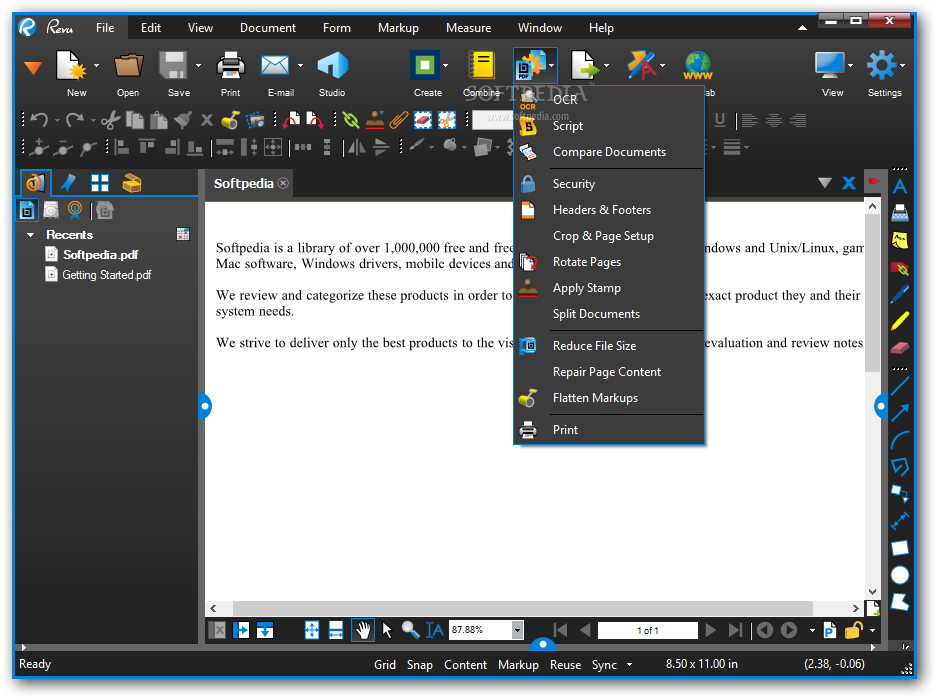Collapse the Recents tree section

tap(30, 235)
